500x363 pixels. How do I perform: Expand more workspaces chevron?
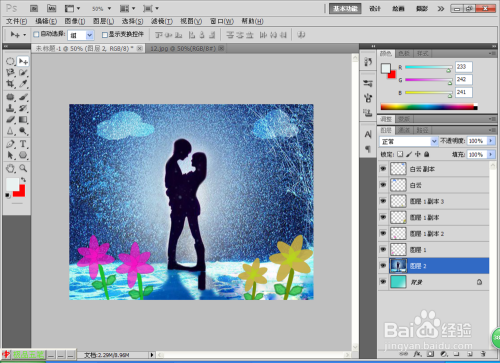(441, 9)
